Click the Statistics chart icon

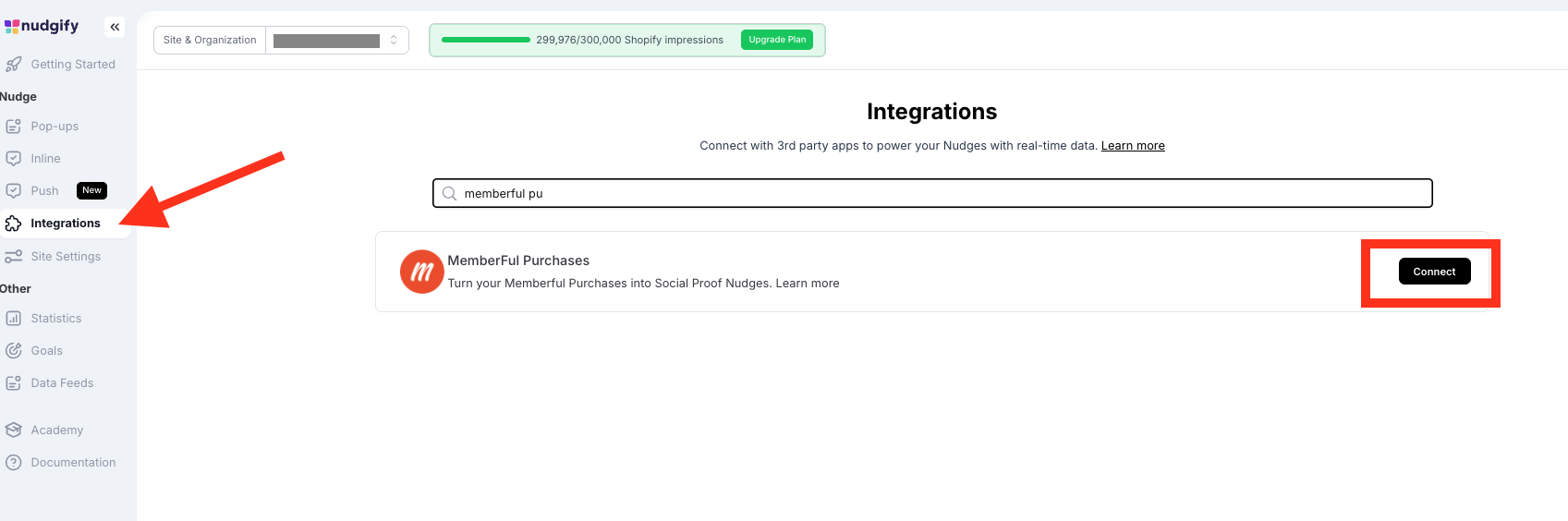pyautogui.click(x=14, y=319)
